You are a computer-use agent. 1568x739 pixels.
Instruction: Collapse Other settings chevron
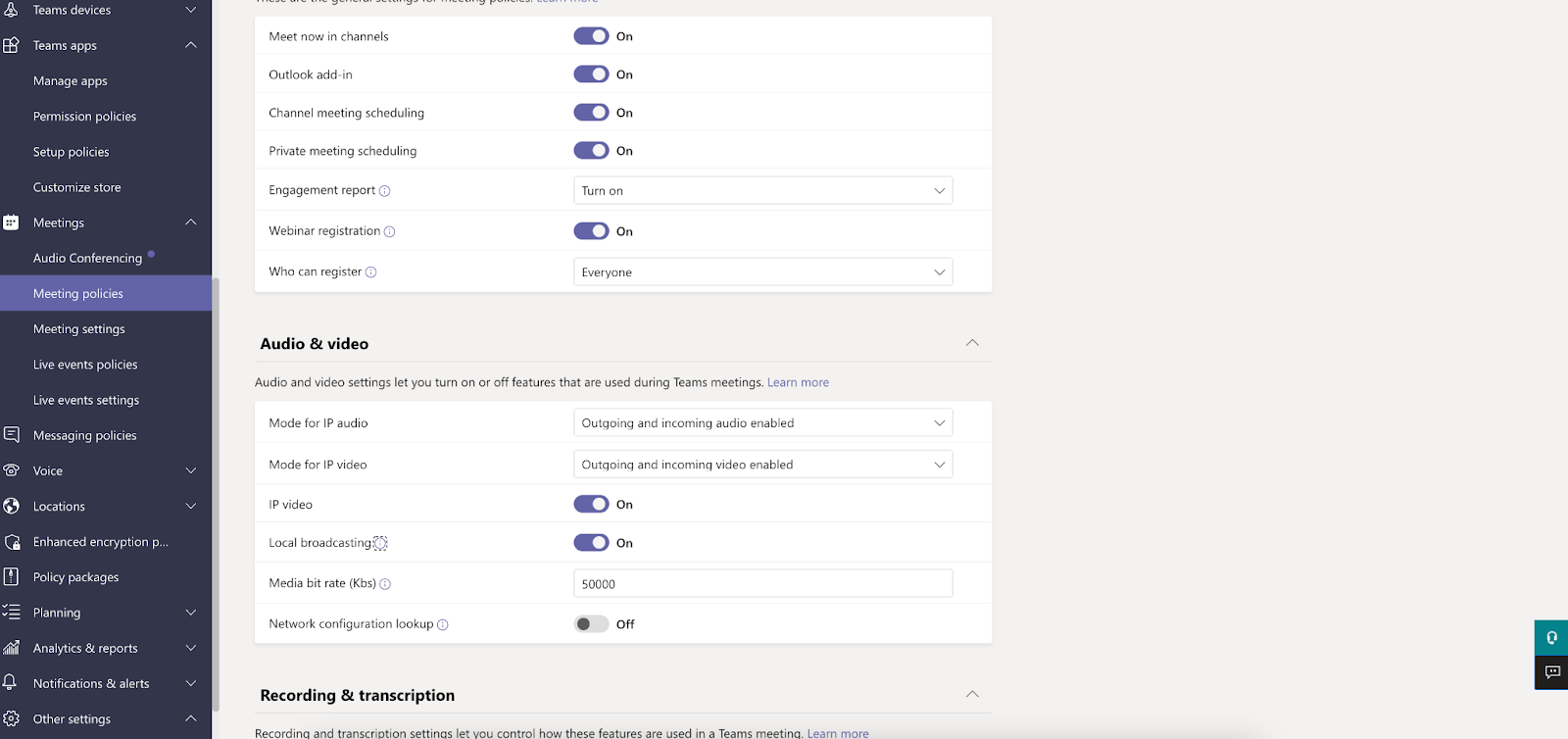[191, 718]
